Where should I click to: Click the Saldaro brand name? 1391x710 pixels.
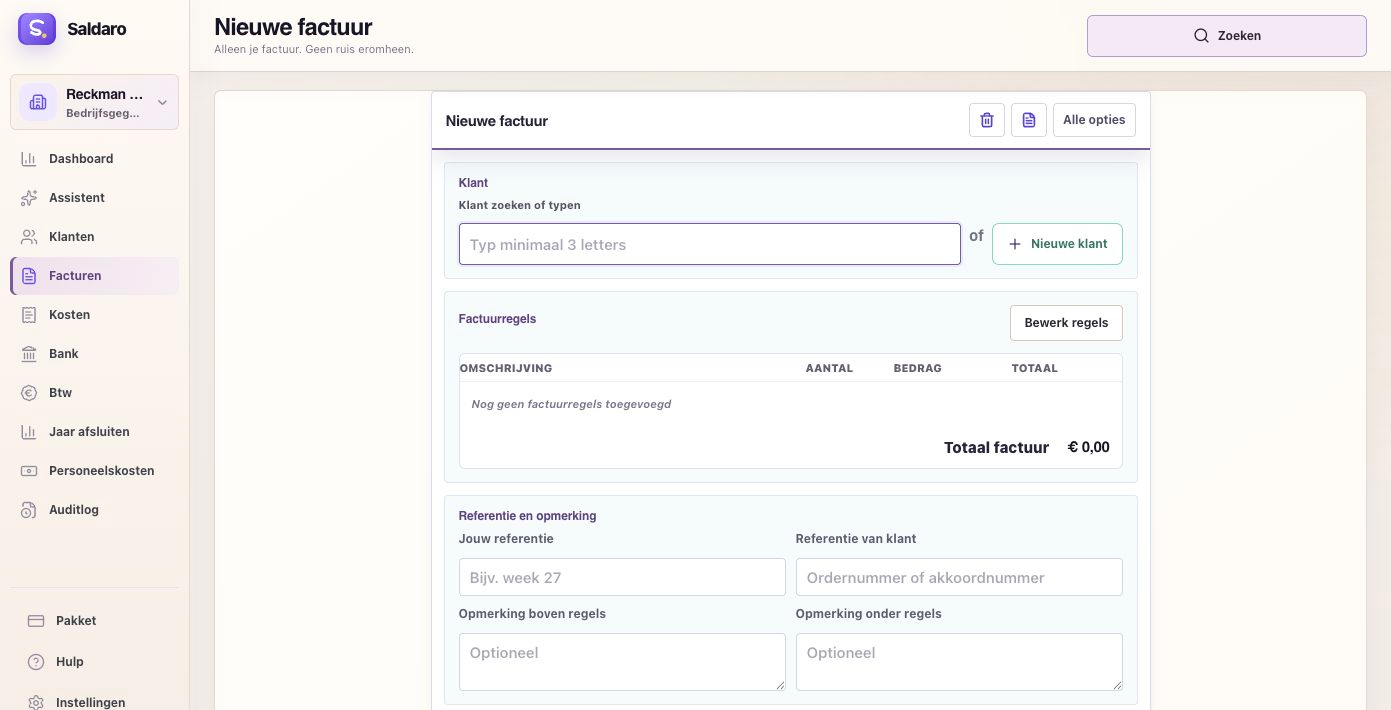point(97,29)
